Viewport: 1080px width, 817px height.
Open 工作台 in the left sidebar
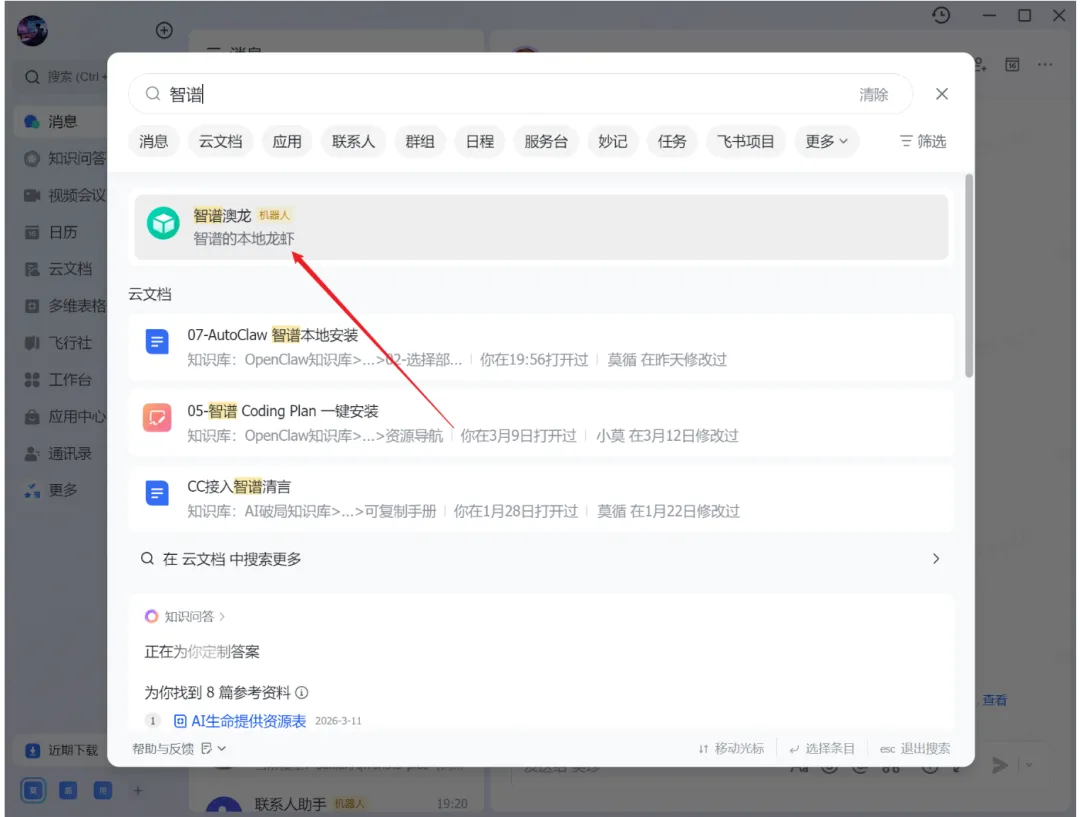click(x=61, y=380)
